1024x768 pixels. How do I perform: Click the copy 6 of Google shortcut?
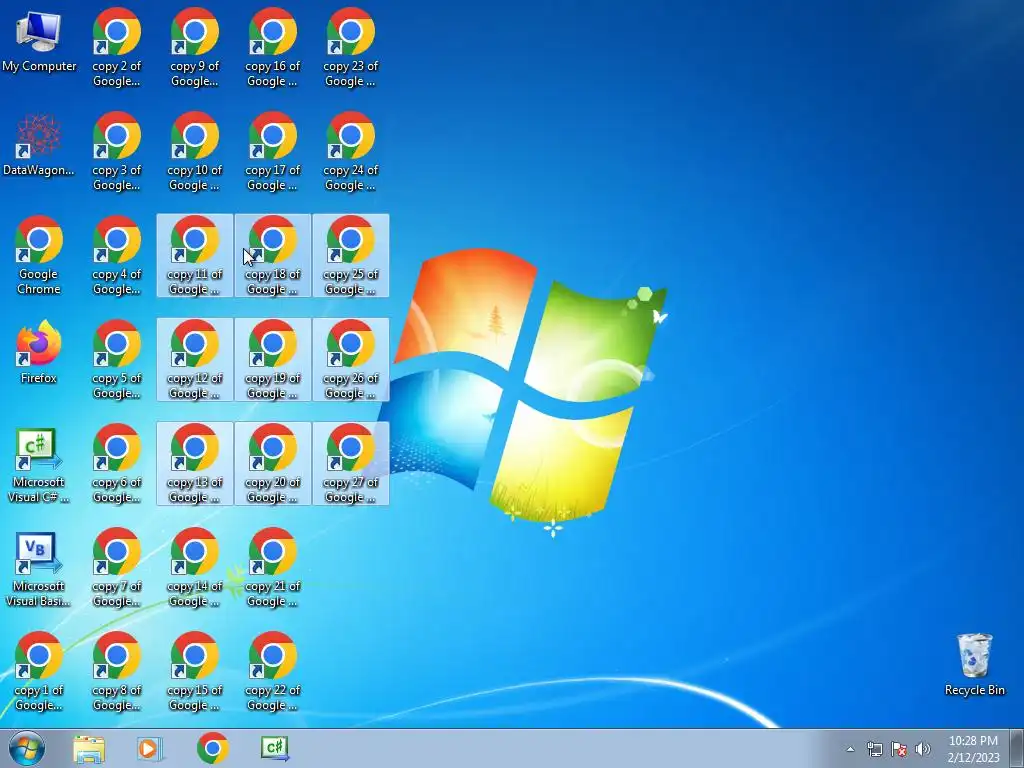[116, 463]
